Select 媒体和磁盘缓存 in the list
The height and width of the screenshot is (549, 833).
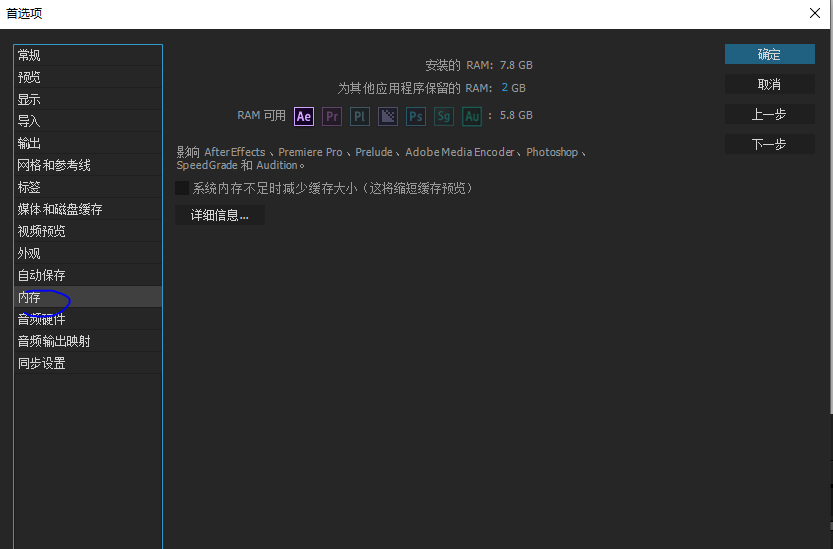88,209
